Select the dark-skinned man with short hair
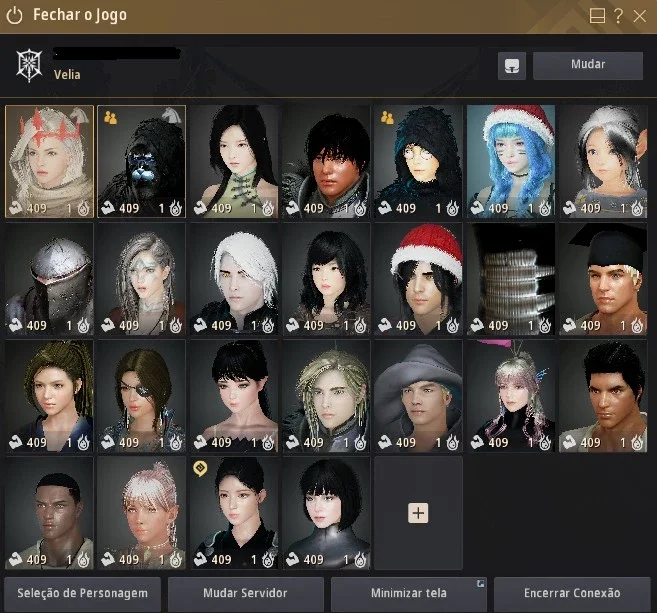The image size is (657, 613). pos(49,513)
